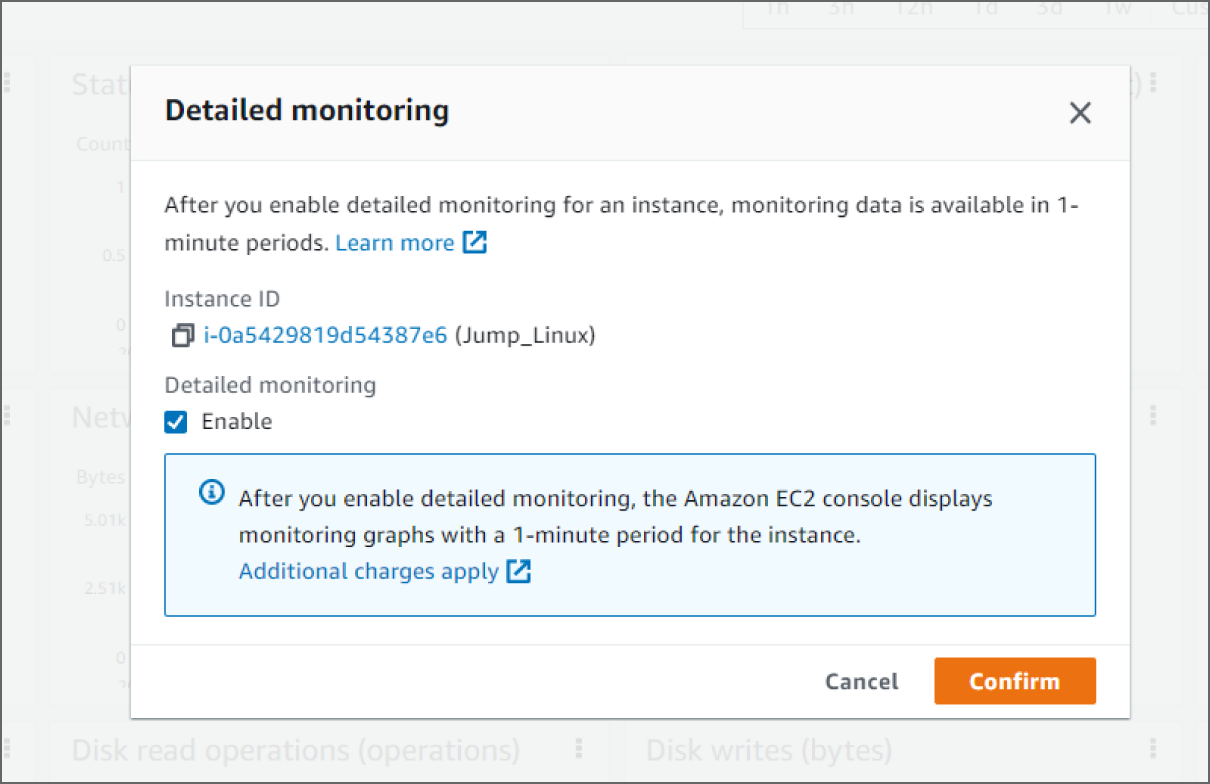
Task: Open kebab menu of panel right of Network
Action: [x=1153, y=416]
